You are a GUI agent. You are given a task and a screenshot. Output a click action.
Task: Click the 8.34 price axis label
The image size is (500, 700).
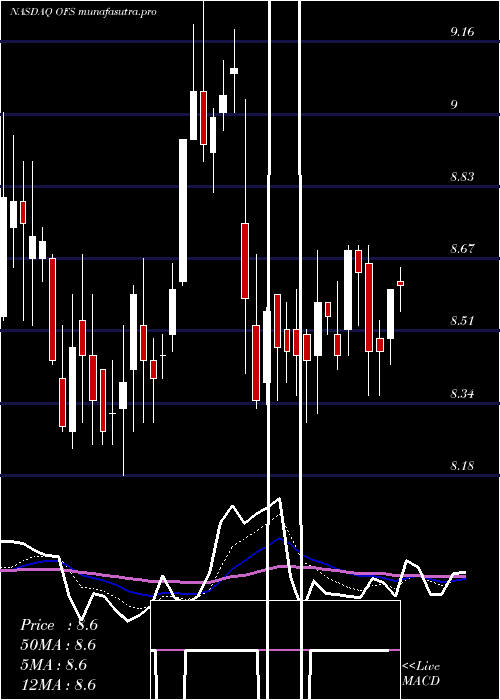pos(462,394)
